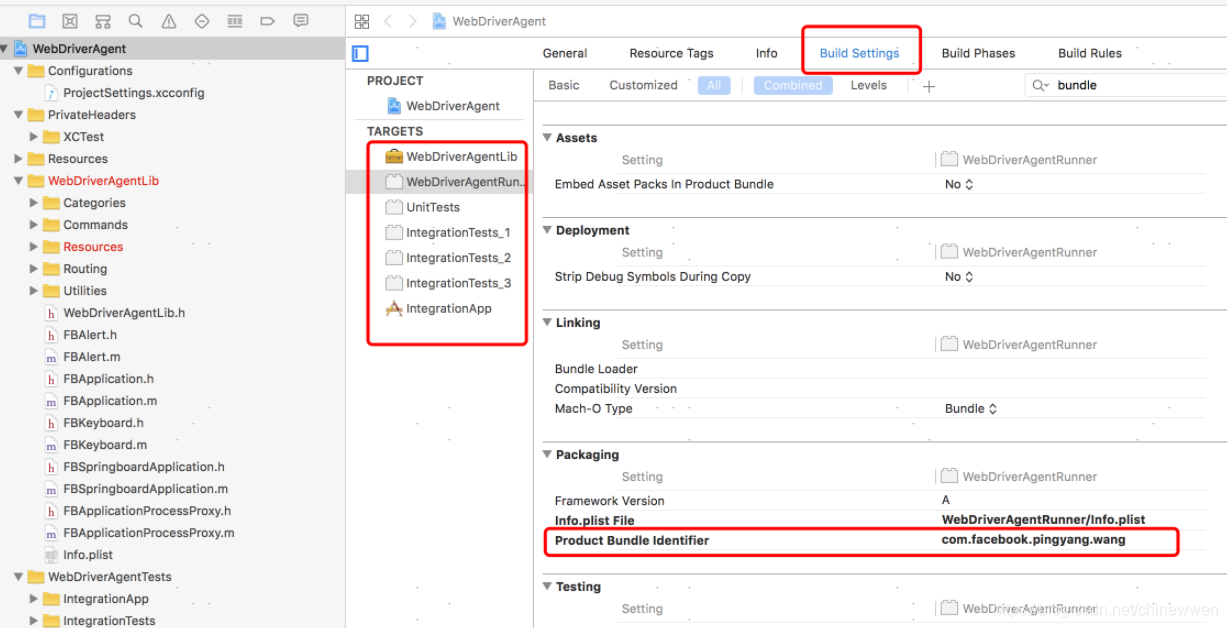This screenshot has height=628, width=1227.
Task: Expand the Commands folder
Action: [34, 225]
